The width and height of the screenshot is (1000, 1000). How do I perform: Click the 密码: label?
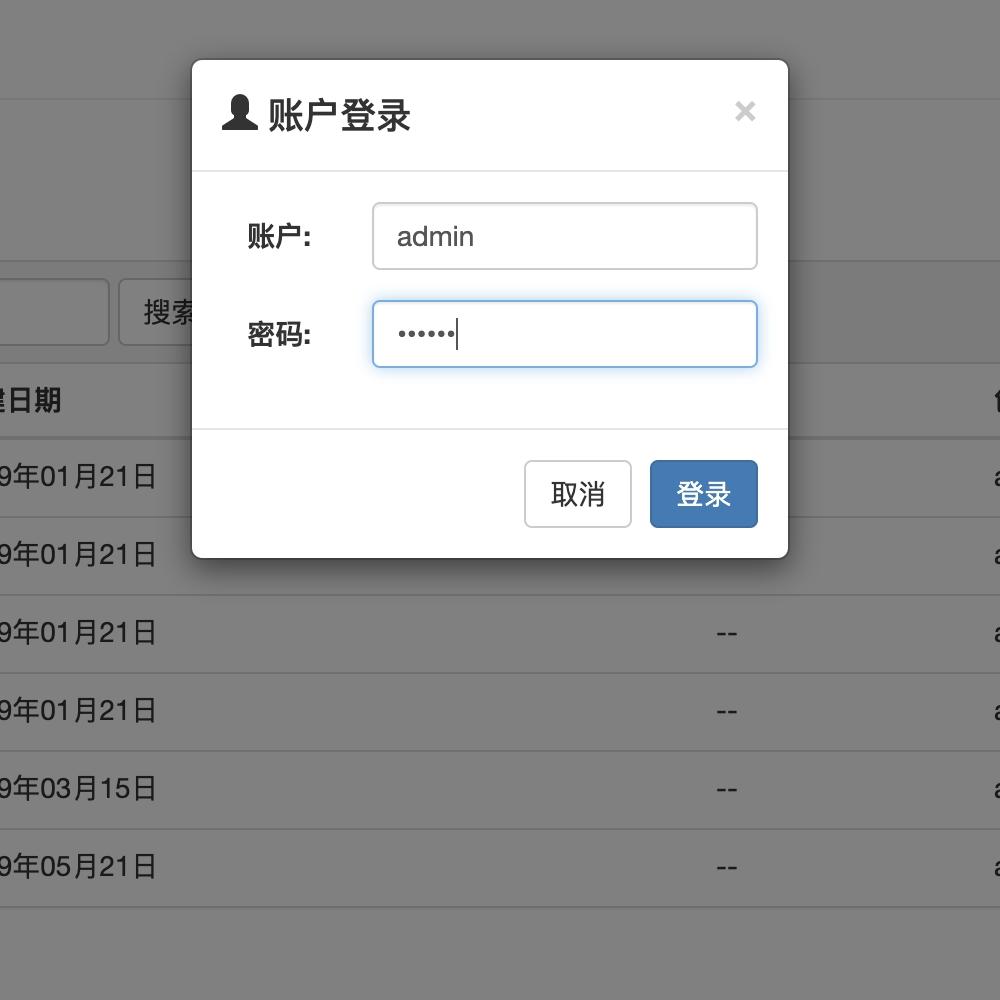(x=279, y=334)
